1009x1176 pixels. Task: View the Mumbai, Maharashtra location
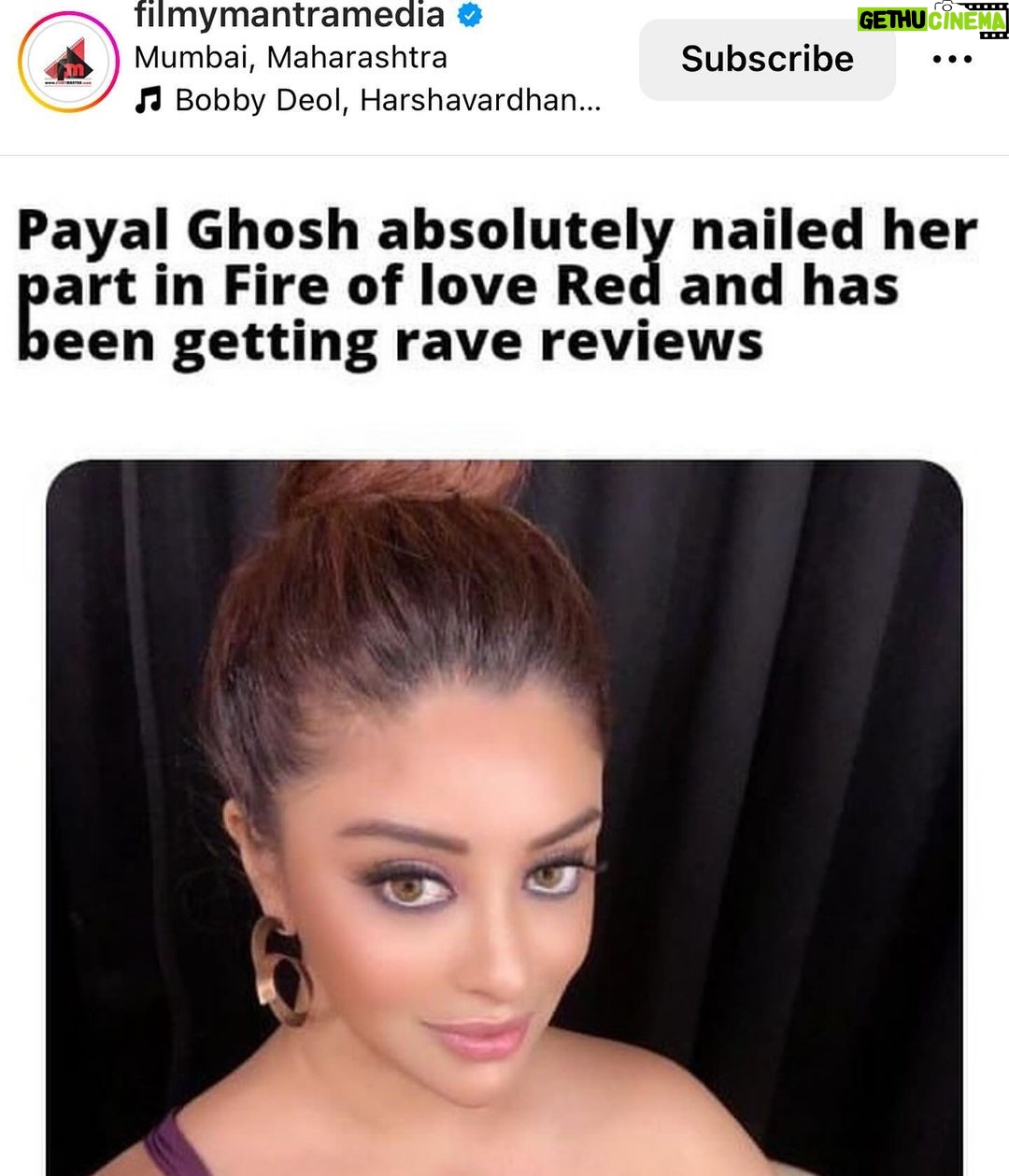(291, 57)
